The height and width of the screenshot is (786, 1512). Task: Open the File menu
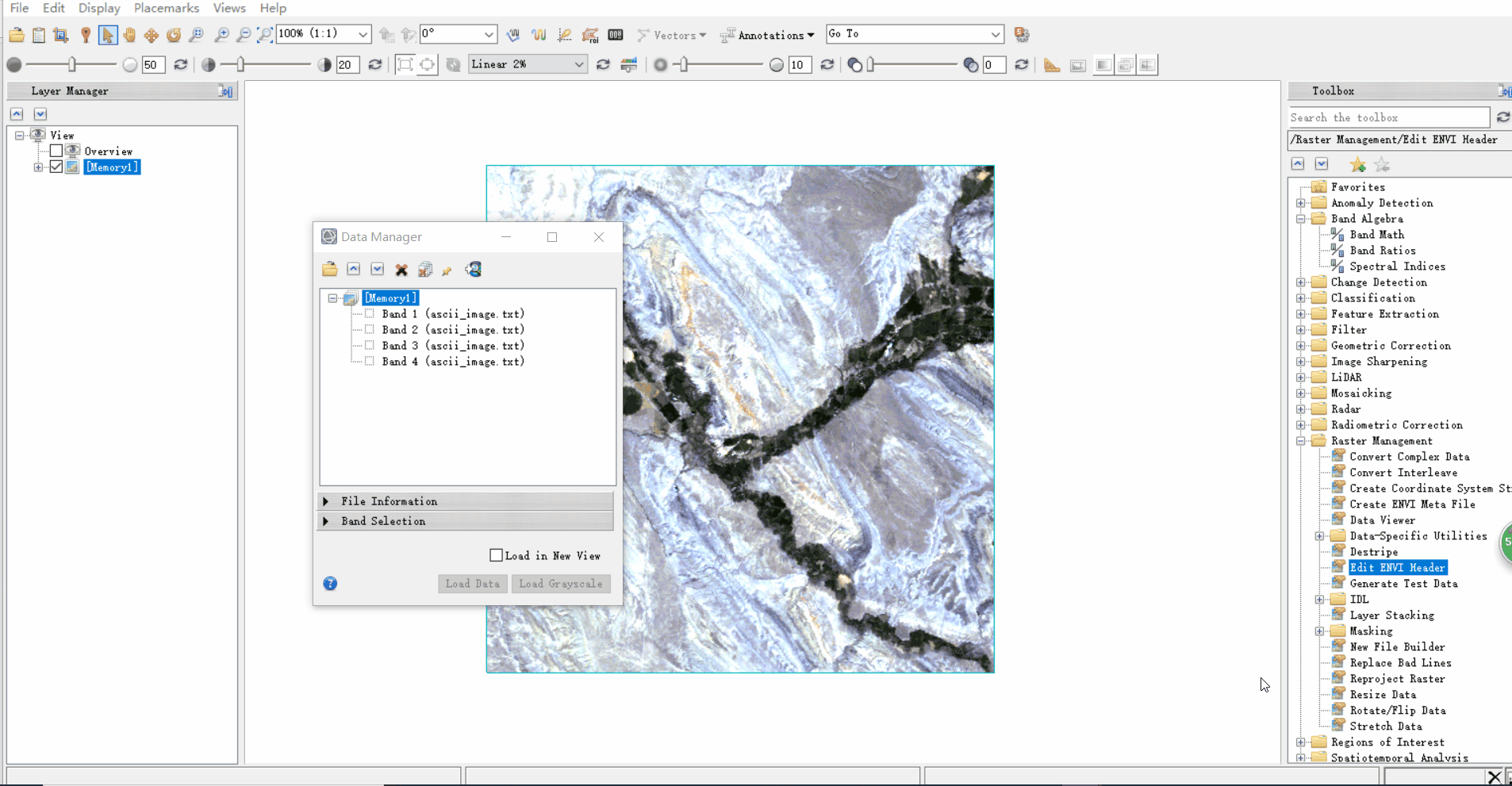pyautogui.click(x=20, y=8)
